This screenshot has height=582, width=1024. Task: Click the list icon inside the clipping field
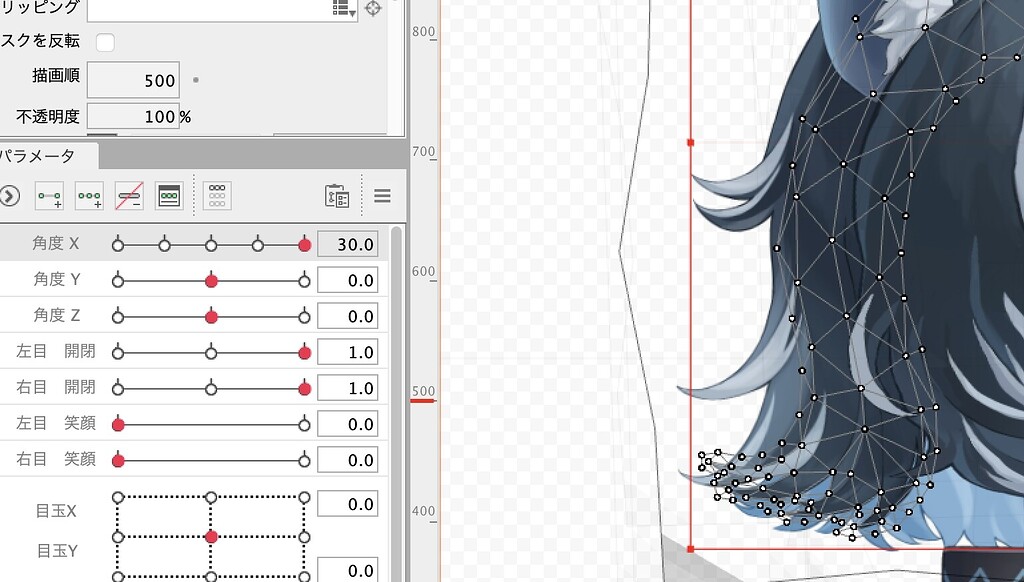point(339,8)
